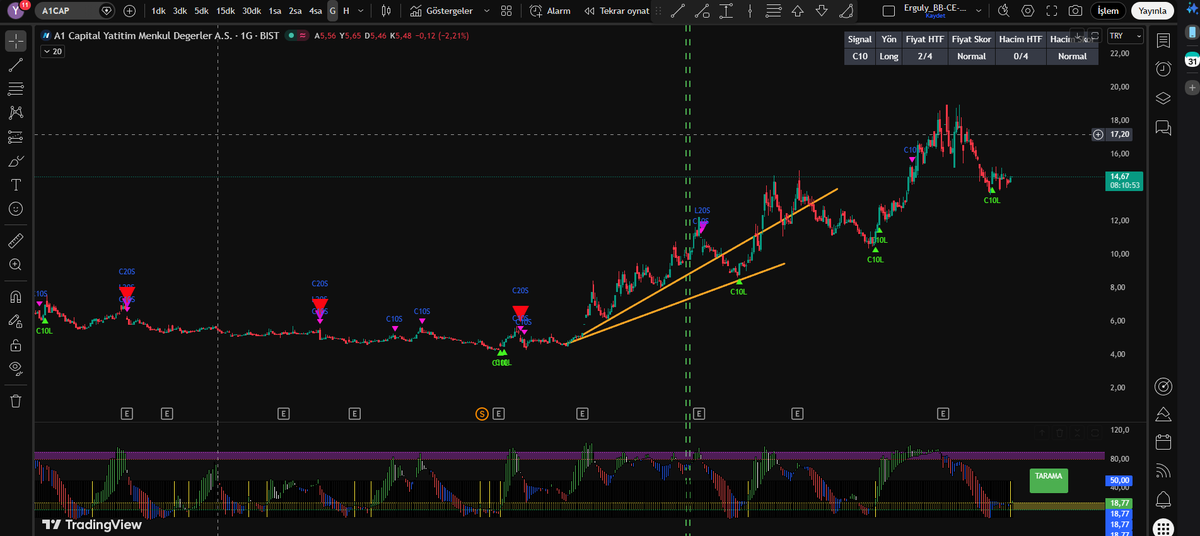Open the A1CAP symbol search field

coord(76,11)
